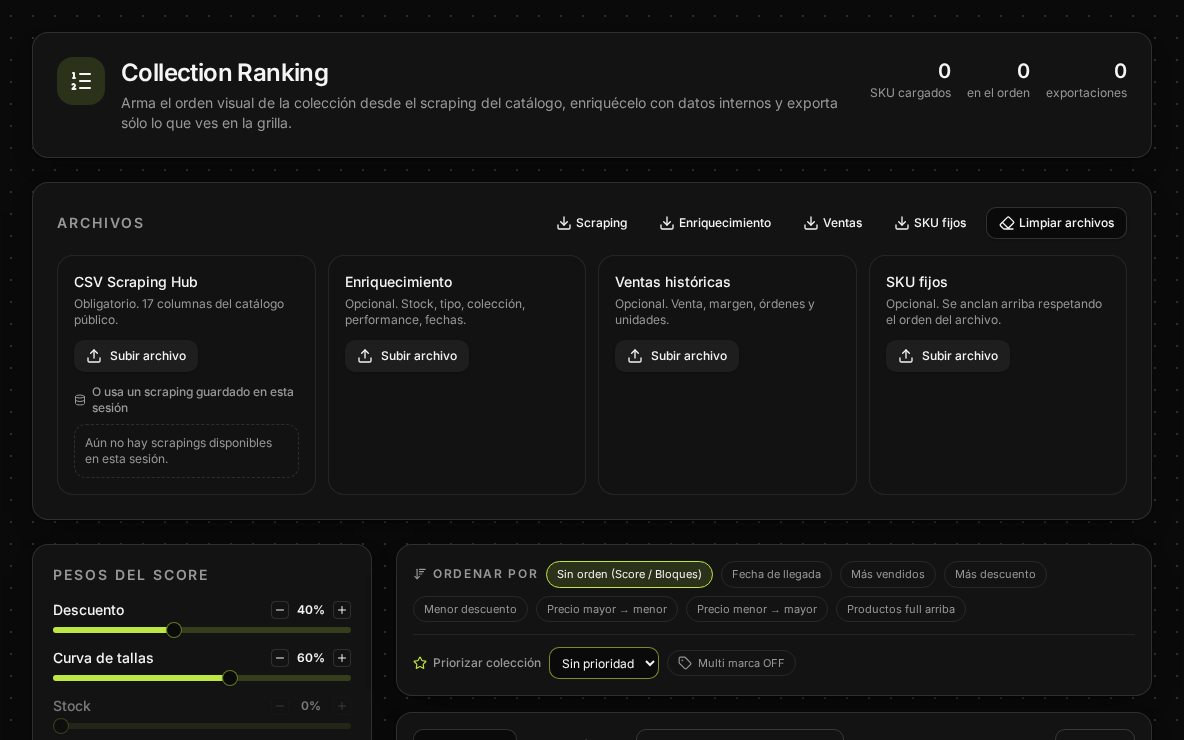
Task: Decrease Descuento weight with minus button
Action: click(x=280, y=610)
